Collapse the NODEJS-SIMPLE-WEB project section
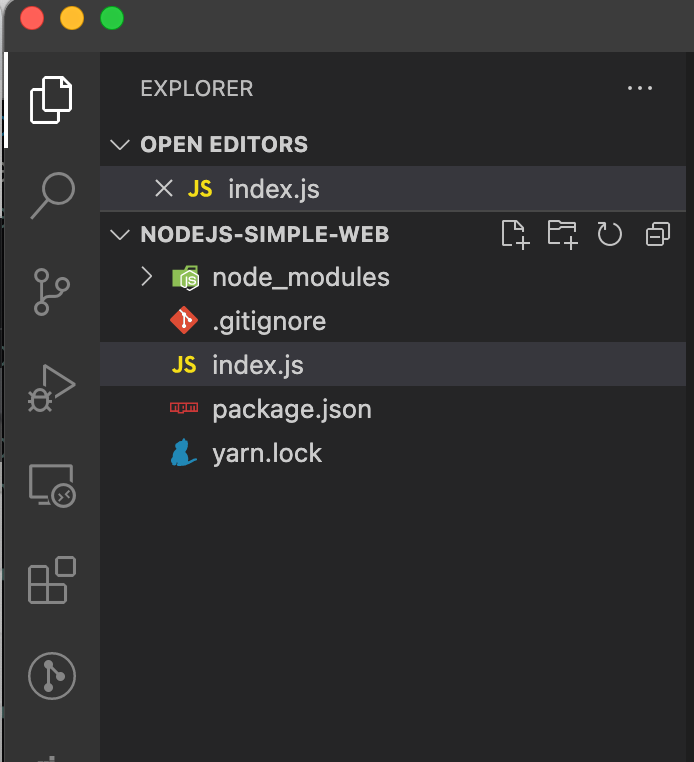694x762 pixels. point(121,235)
